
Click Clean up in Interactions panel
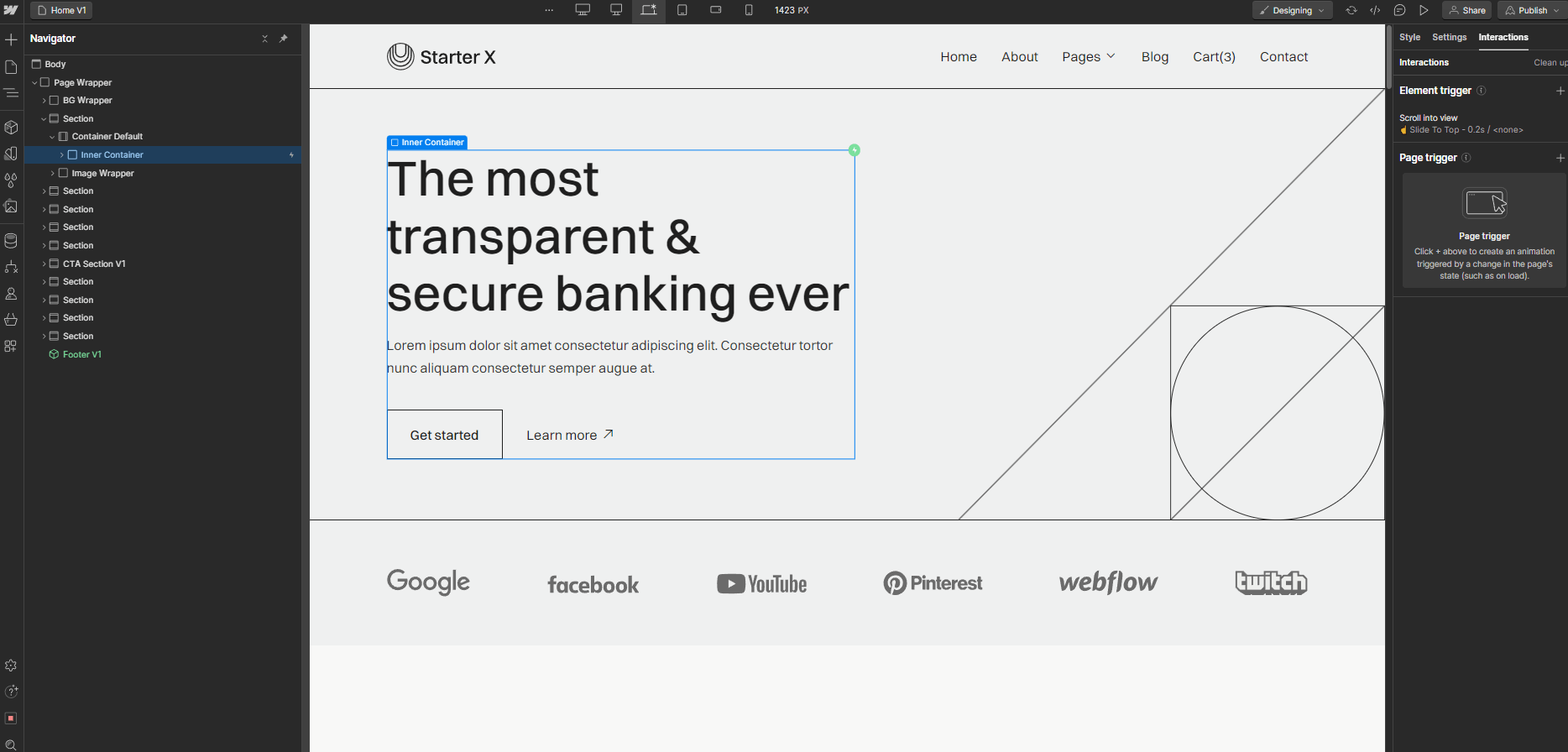point(1550,63)
